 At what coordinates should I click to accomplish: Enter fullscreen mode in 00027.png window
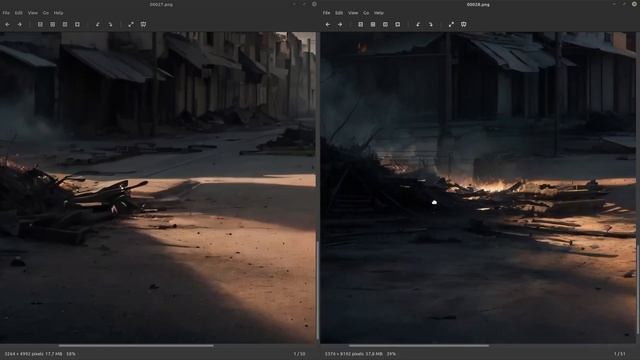coord(131,24)
